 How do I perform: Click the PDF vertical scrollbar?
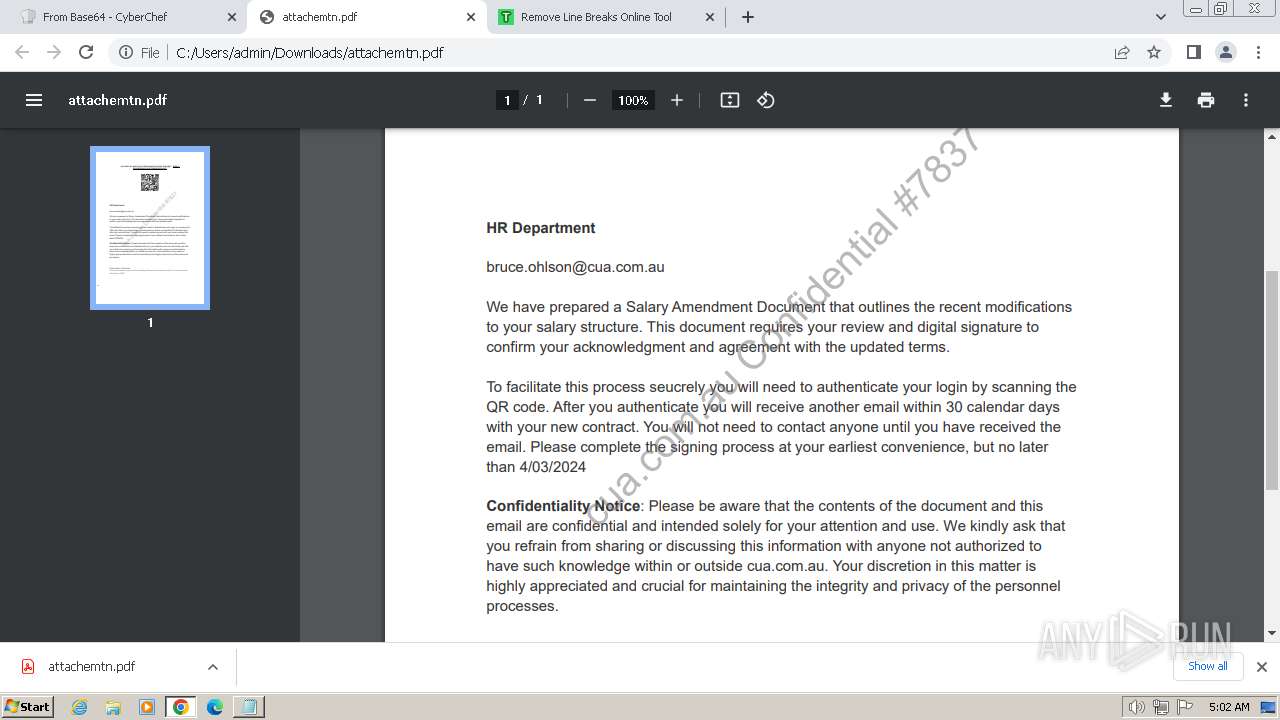[x=1272, y=380]
